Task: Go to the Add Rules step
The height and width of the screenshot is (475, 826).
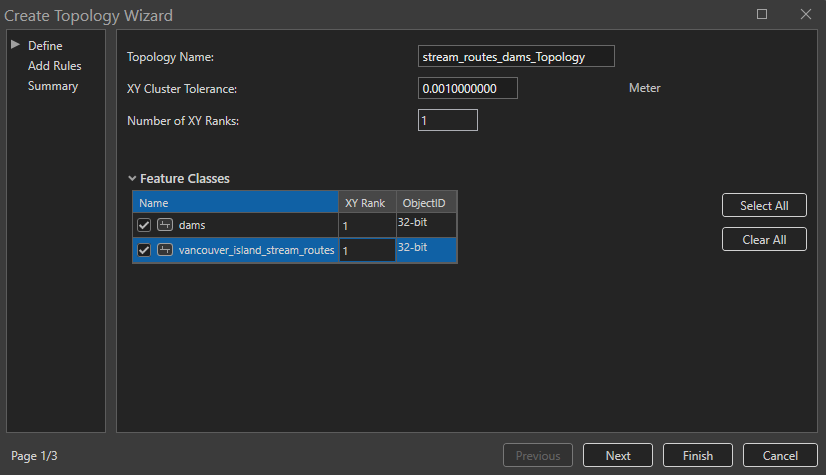Action: pyautogui.click(x=54, y=66)
